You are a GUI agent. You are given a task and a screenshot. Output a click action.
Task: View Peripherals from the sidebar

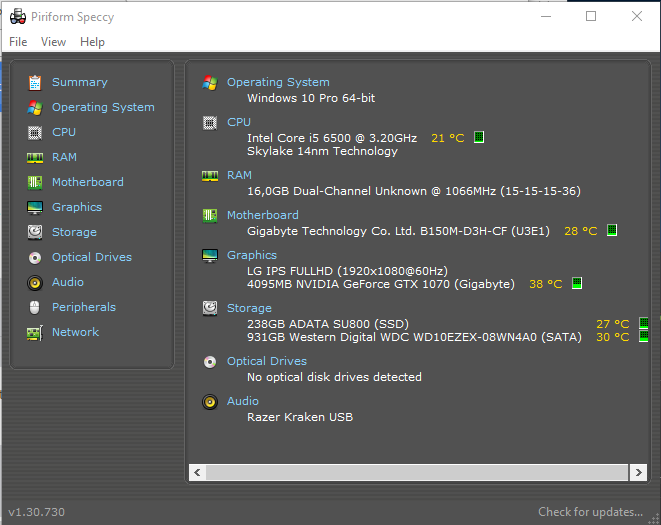(x=84, y=307)
